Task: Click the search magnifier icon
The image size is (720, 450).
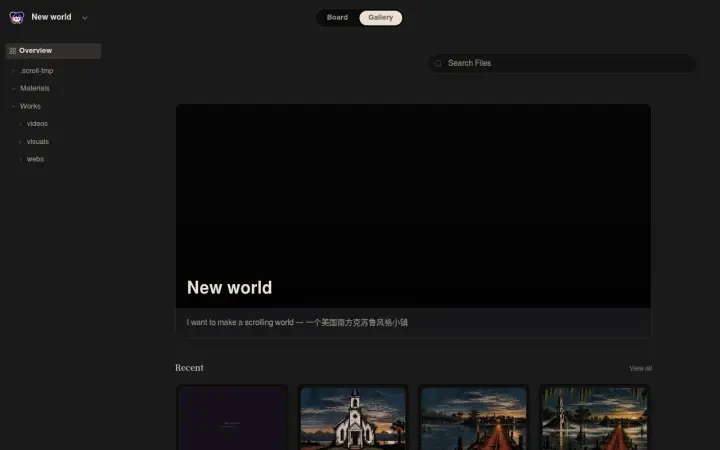Action: point(439,63)
